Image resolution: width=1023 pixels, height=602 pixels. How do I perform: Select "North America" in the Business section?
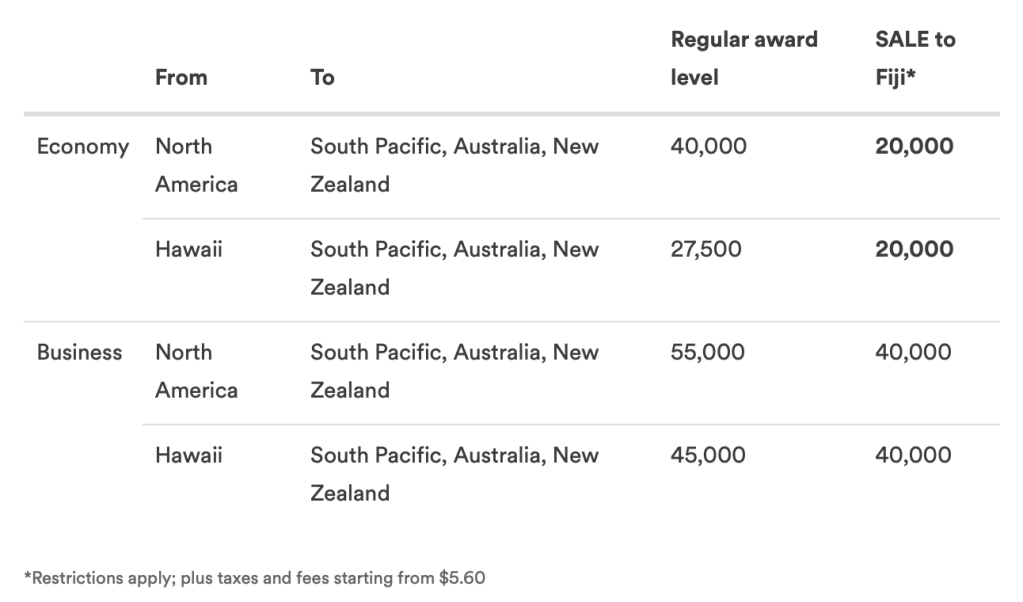point(196,371)
